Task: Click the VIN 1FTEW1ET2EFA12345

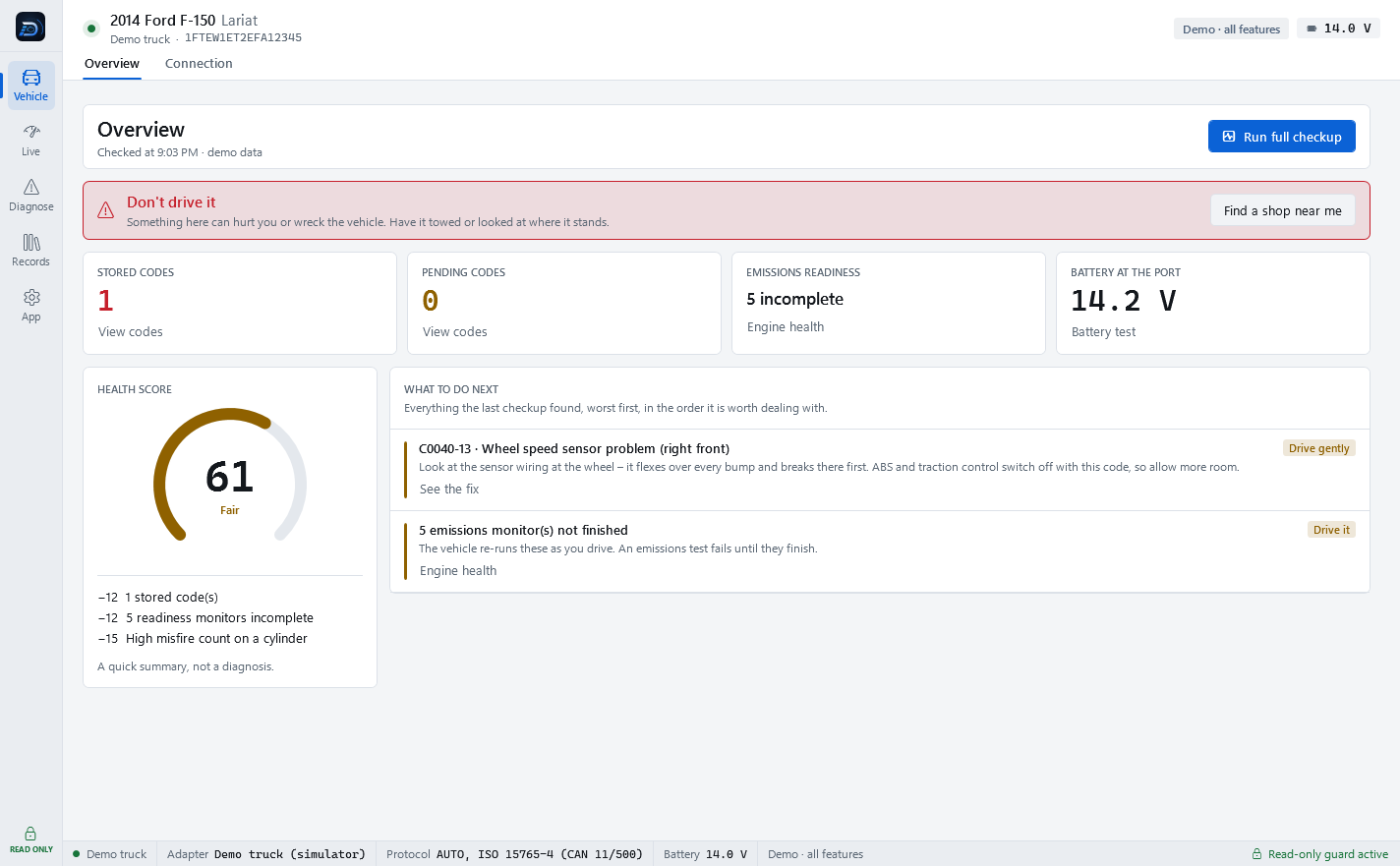Action: (x=243, y=38)
